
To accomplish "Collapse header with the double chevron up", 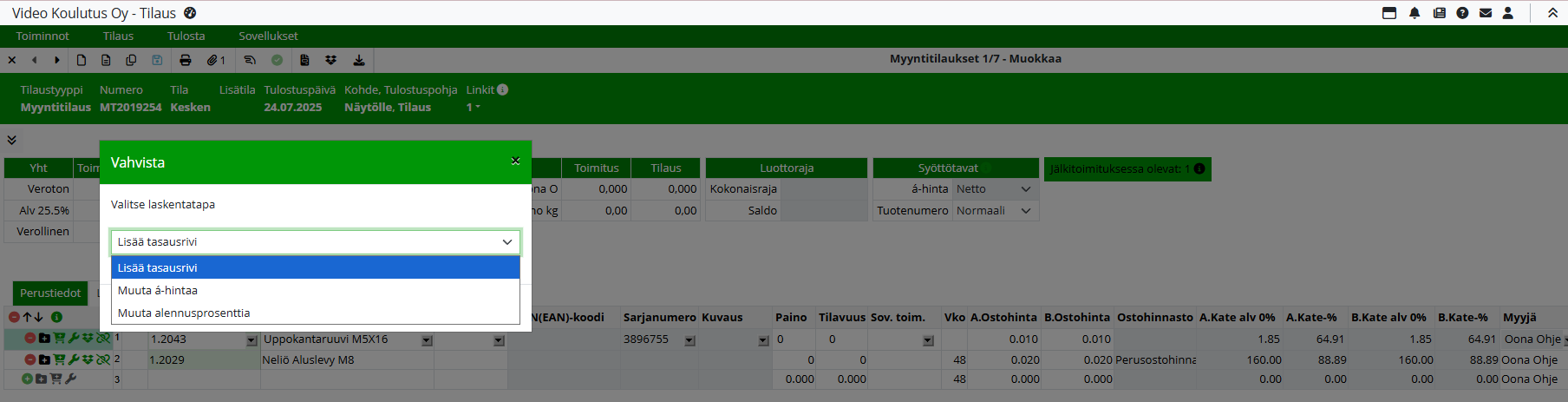I will [1552, 13].
